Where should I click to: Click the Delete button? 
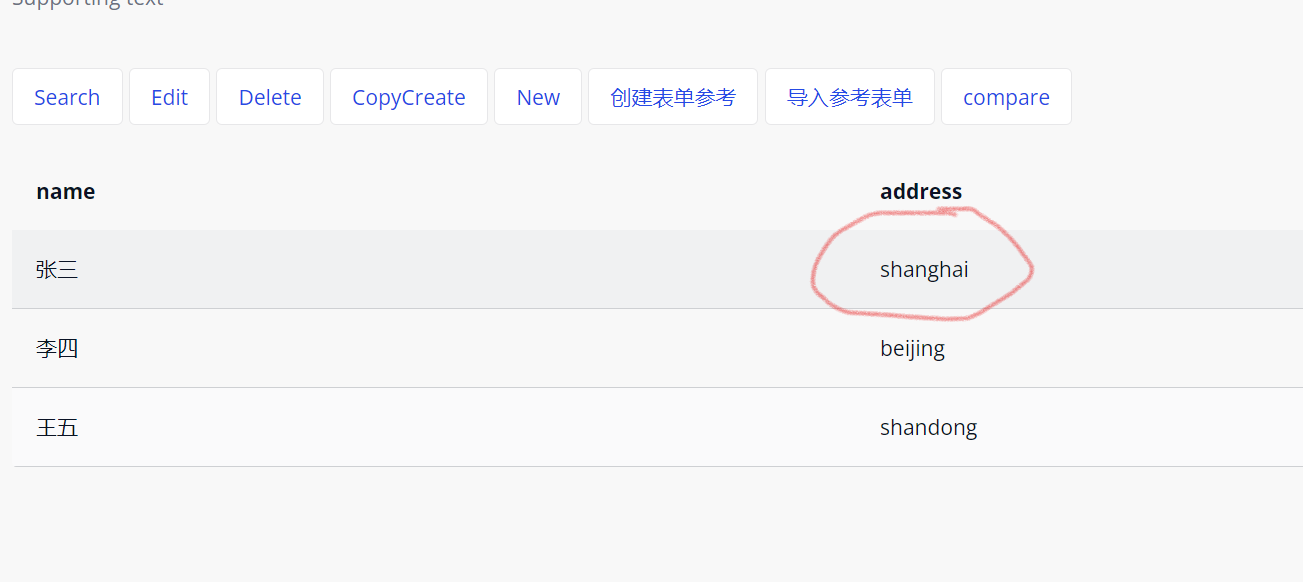tap(270, 97)
